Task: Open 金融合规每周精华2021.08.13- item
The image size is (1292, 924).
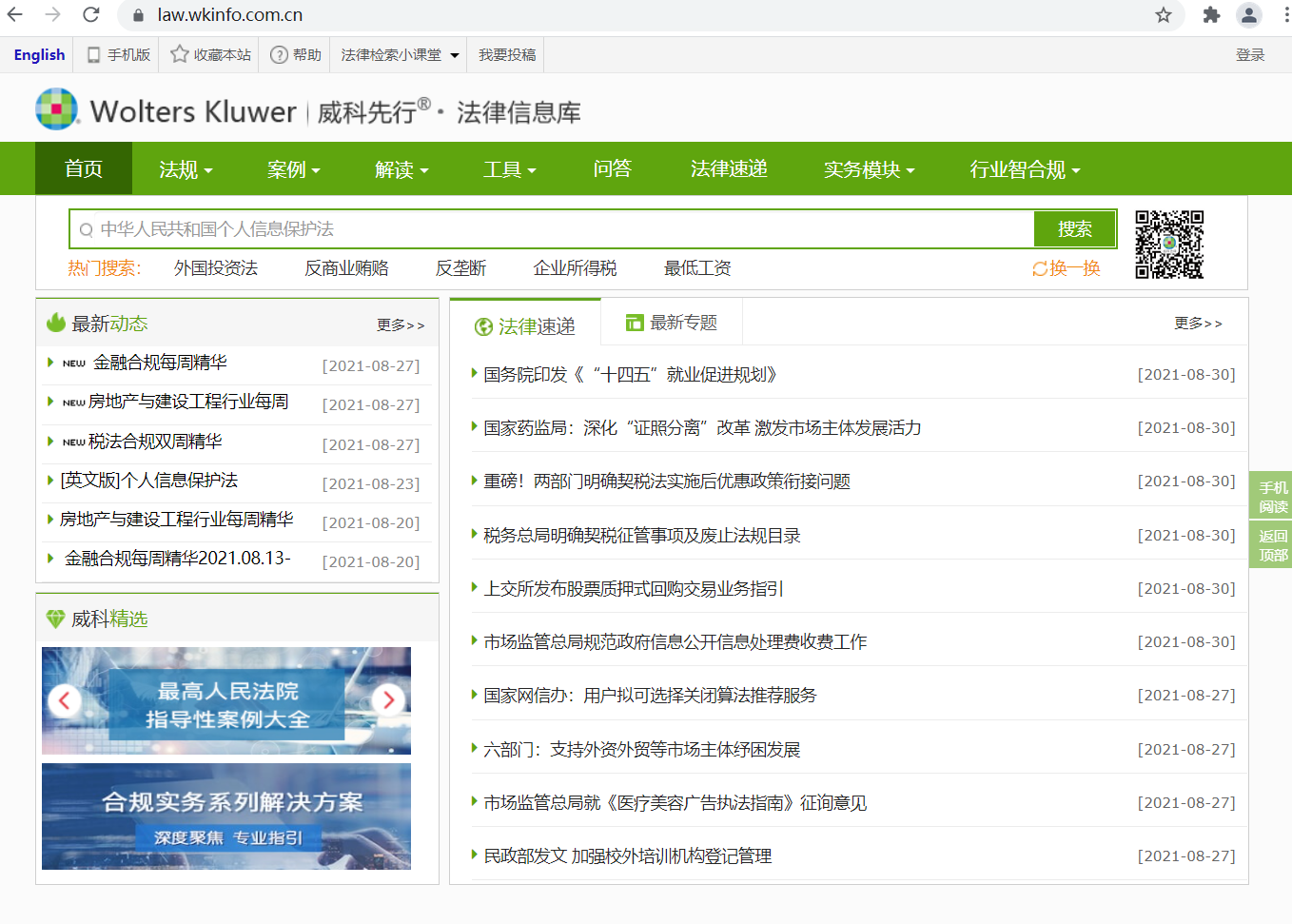Action: [178, 559]
